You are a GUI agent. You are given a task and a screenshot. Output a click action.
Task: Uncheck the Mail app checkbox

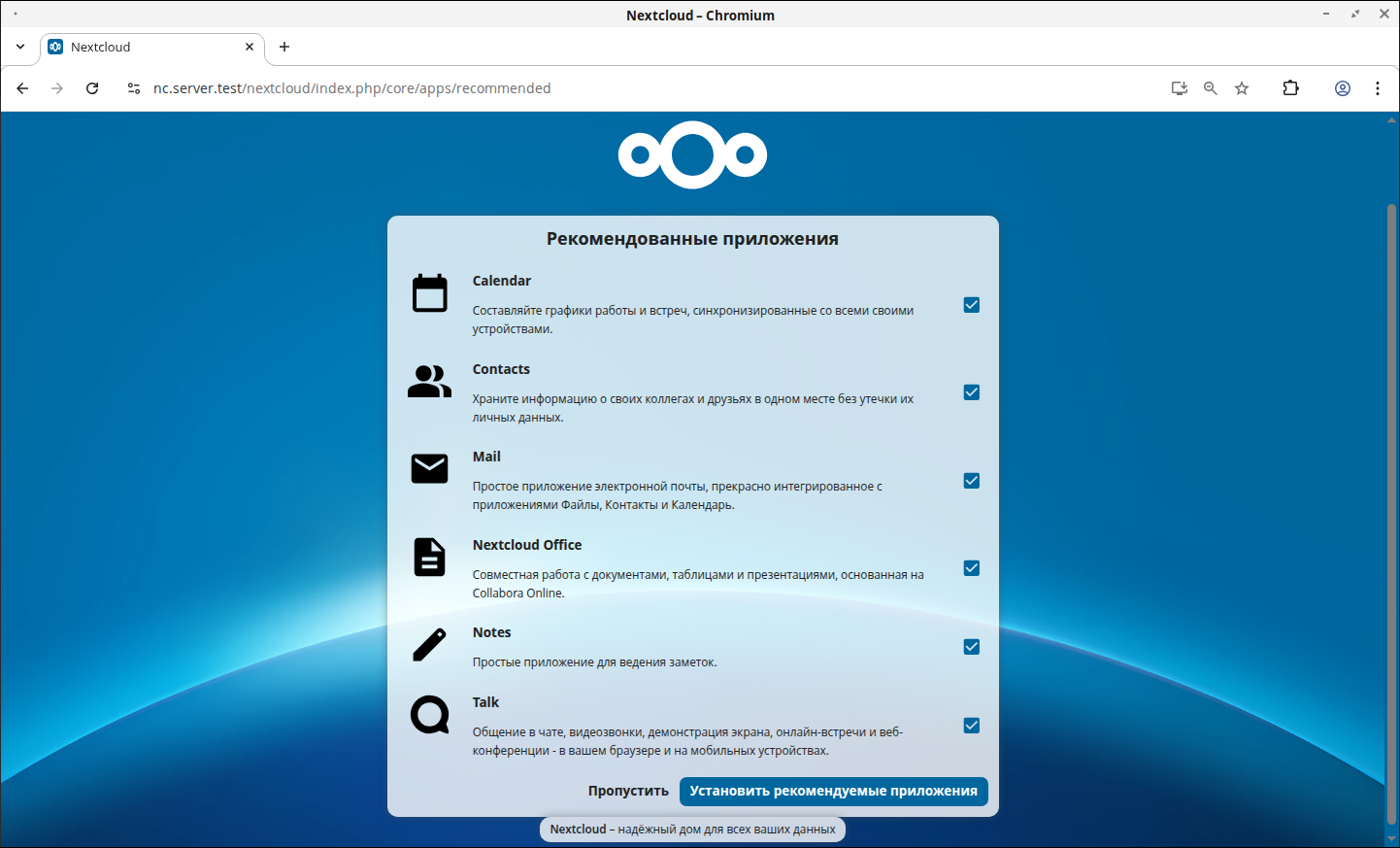pyautogui.click(x=971, y=481)
